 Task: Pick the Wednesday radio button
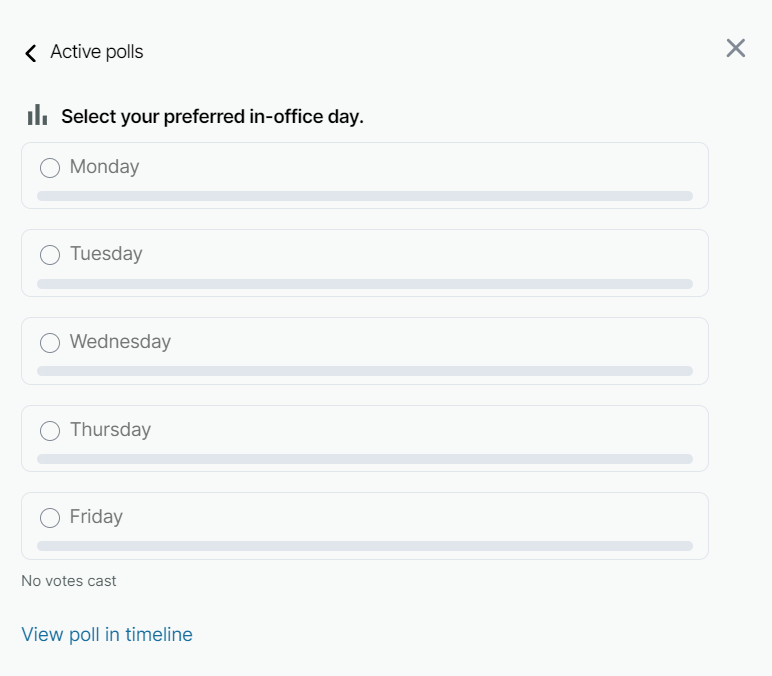pos(50,343)
